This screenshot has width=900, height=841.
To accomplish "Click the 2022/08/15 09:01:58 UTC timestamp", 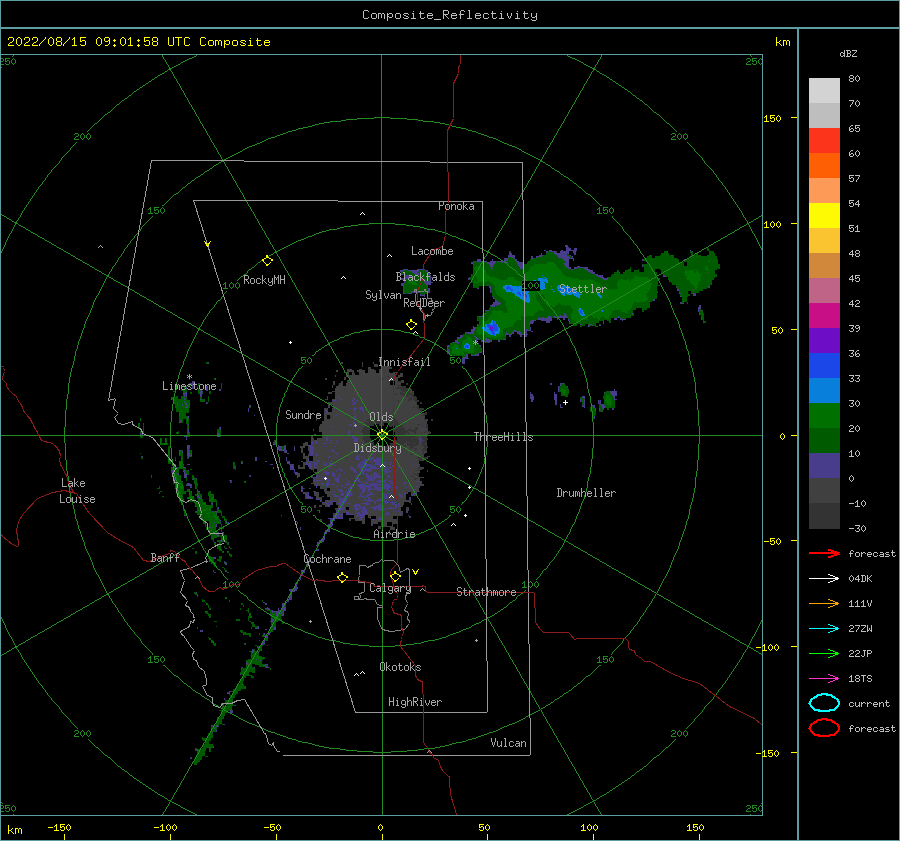I will pyautogui.click(x=99, y=42).
